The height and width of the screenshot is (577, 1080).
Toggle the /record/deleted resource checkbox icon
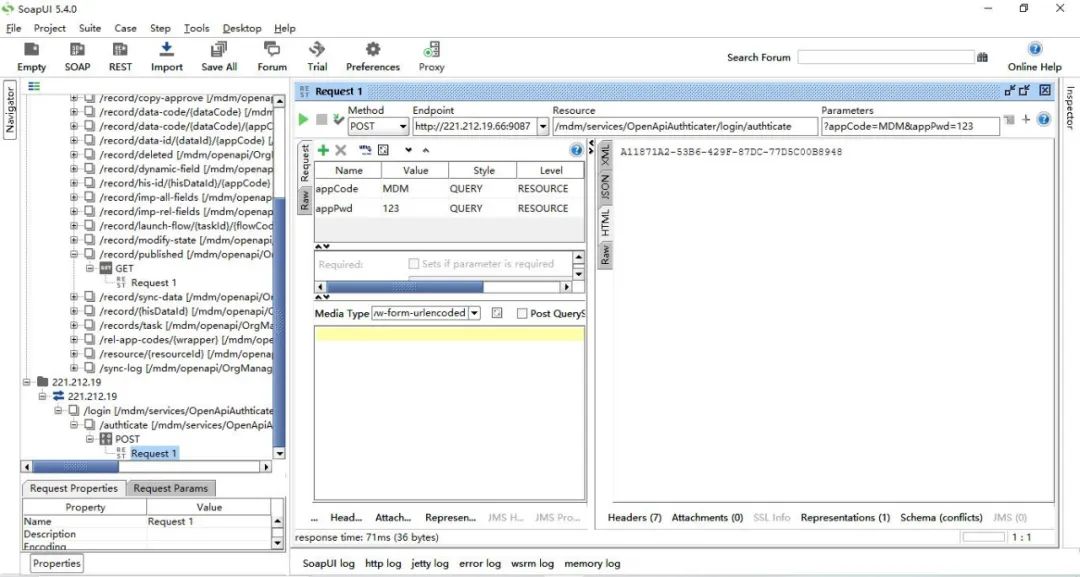pyautogui.click(x=90, y=154)
